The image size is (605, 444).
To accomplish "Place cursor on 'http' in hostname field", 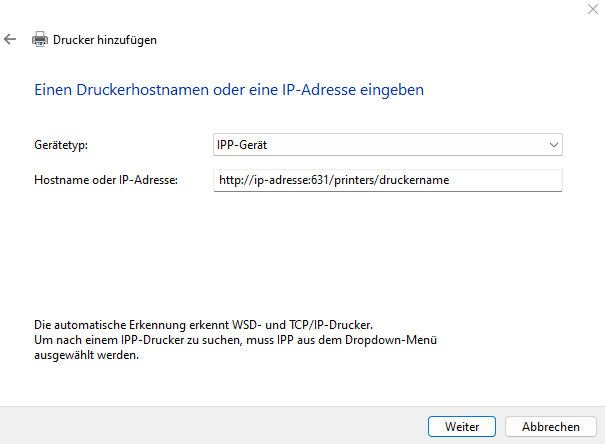I will 229,180.
